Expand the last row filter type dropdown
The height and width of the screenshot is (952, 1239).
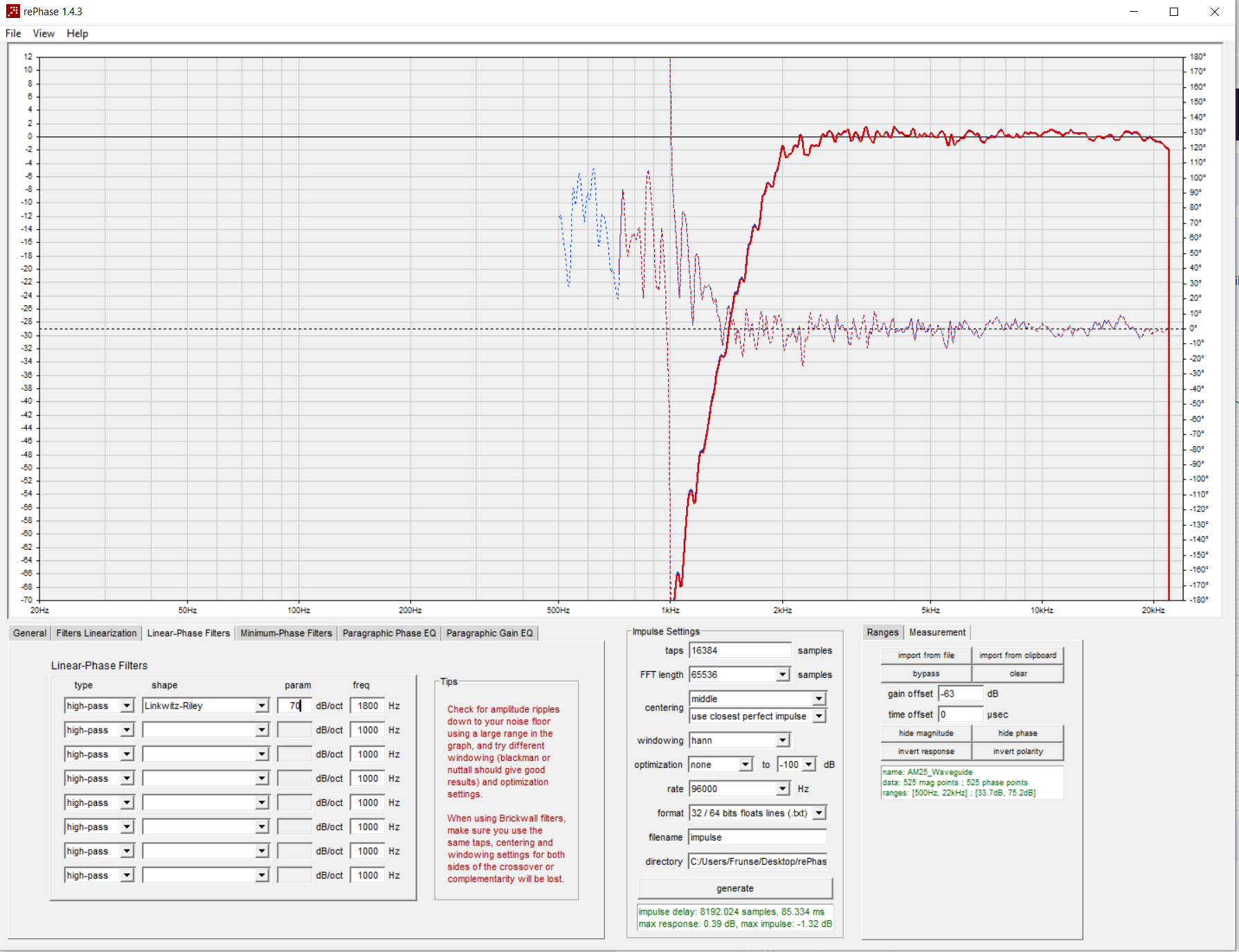click(x=127, y=875)
